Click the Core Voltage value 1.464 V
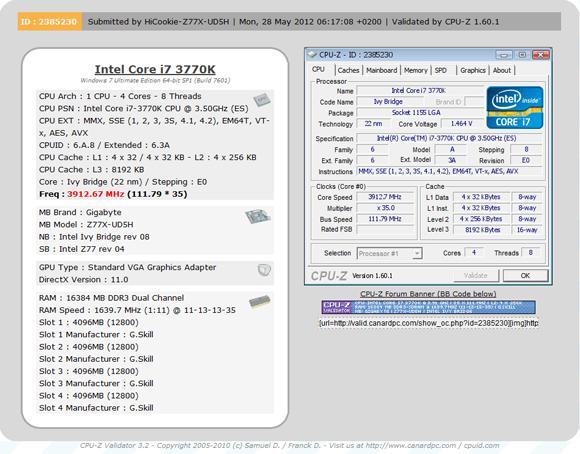The height and width of the screenshot is (454, 580). pyautogui.click(x=461, y=124)
